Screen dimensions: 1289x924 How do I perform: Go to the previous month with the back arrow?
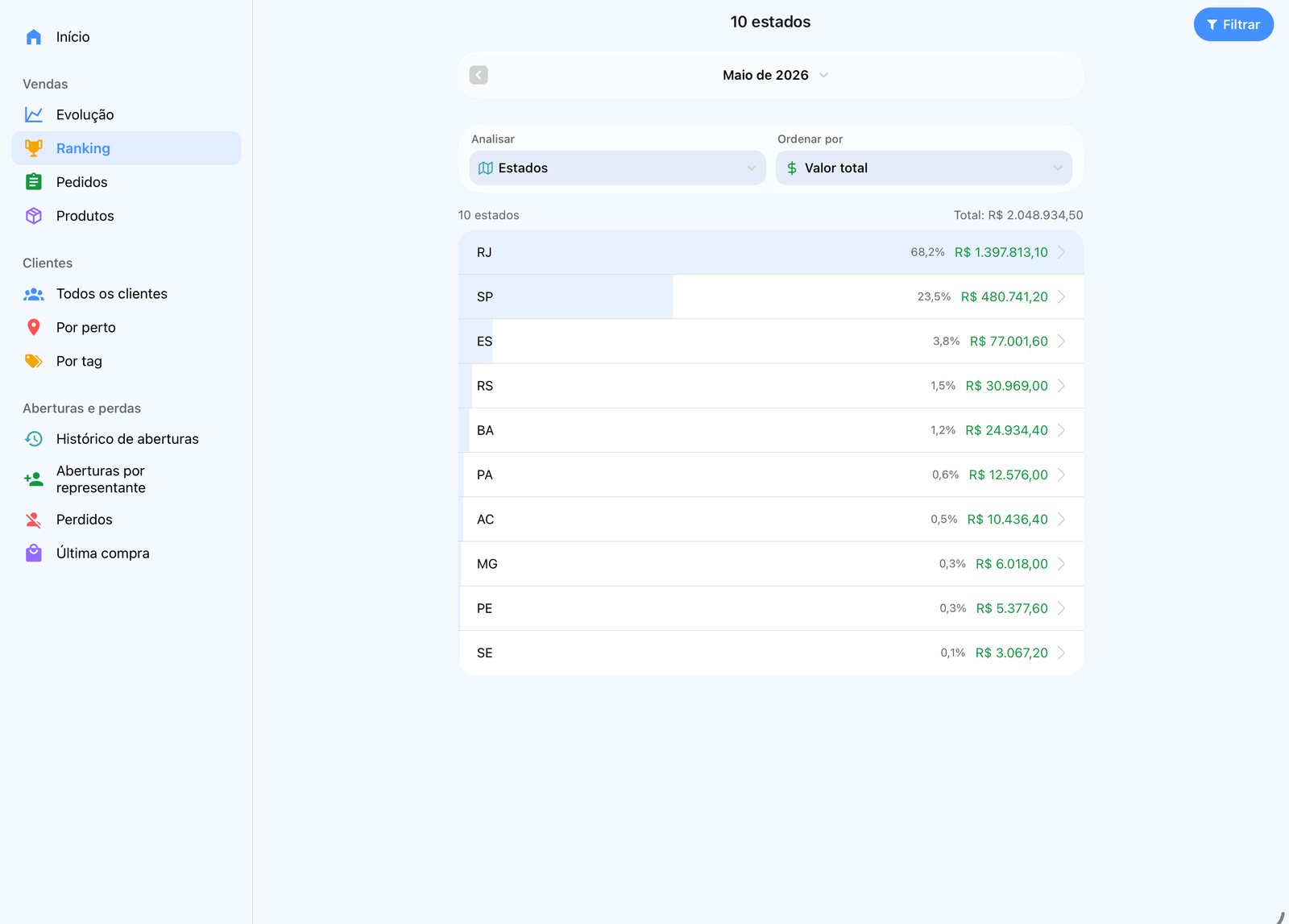[x=479, y=75]
